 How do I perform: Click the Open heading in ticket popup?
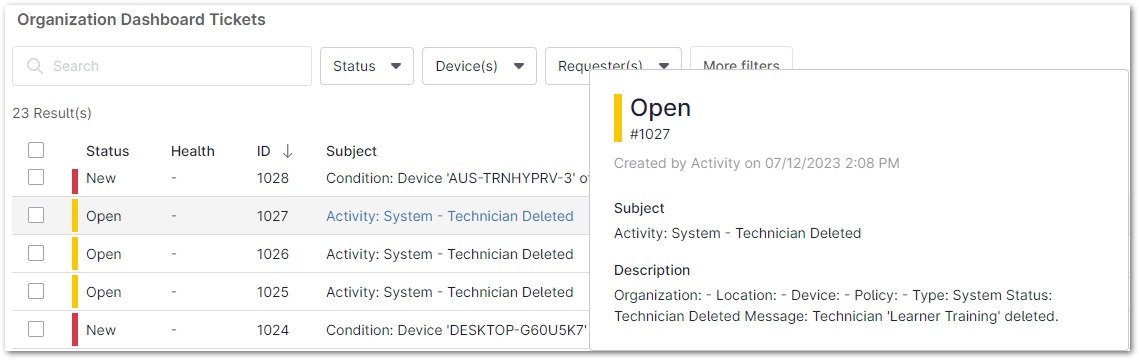coord(660,108)
